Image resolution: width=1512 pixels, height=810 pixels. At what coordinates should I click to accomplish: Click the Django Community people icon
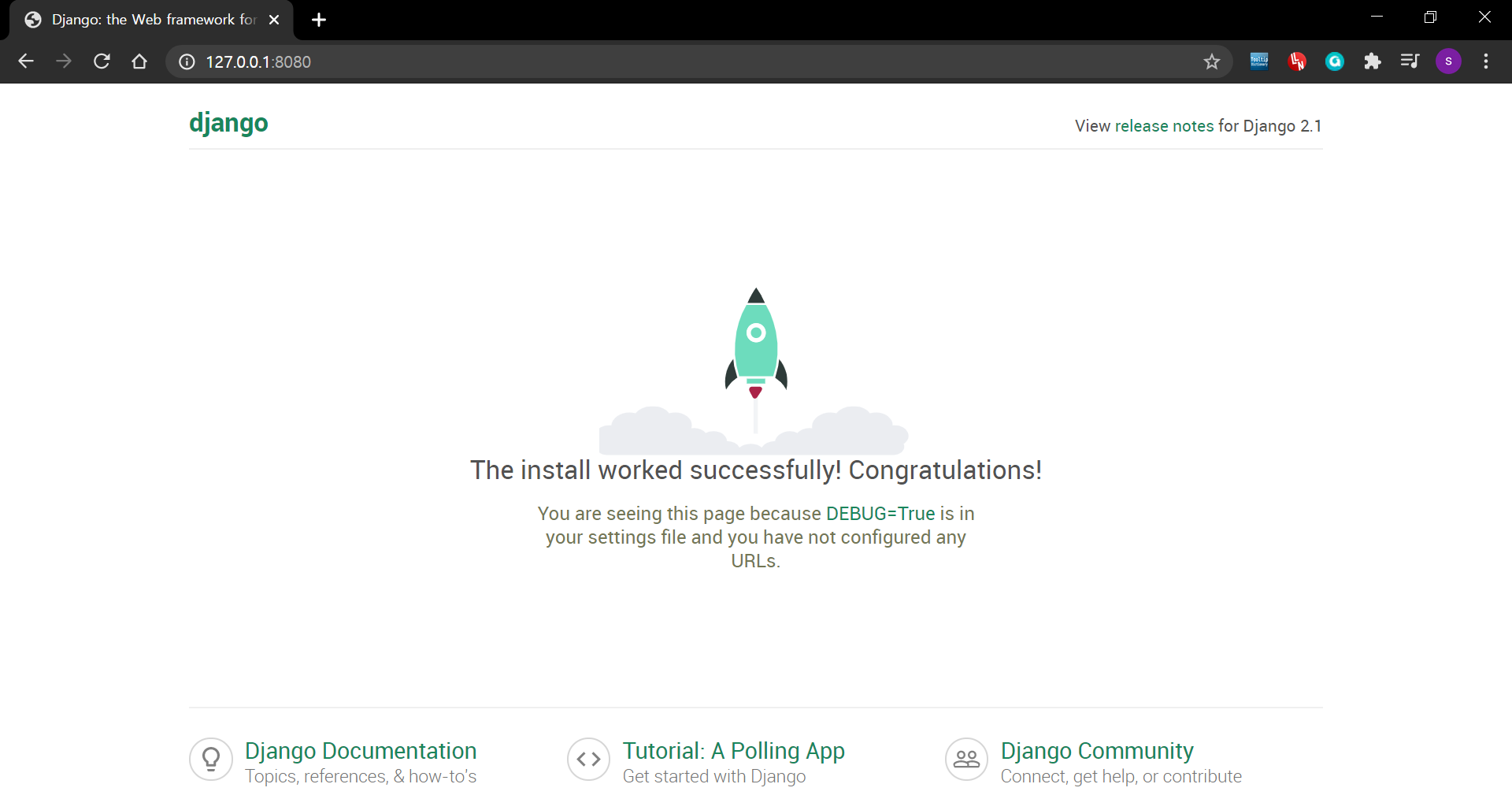point(966,759)
